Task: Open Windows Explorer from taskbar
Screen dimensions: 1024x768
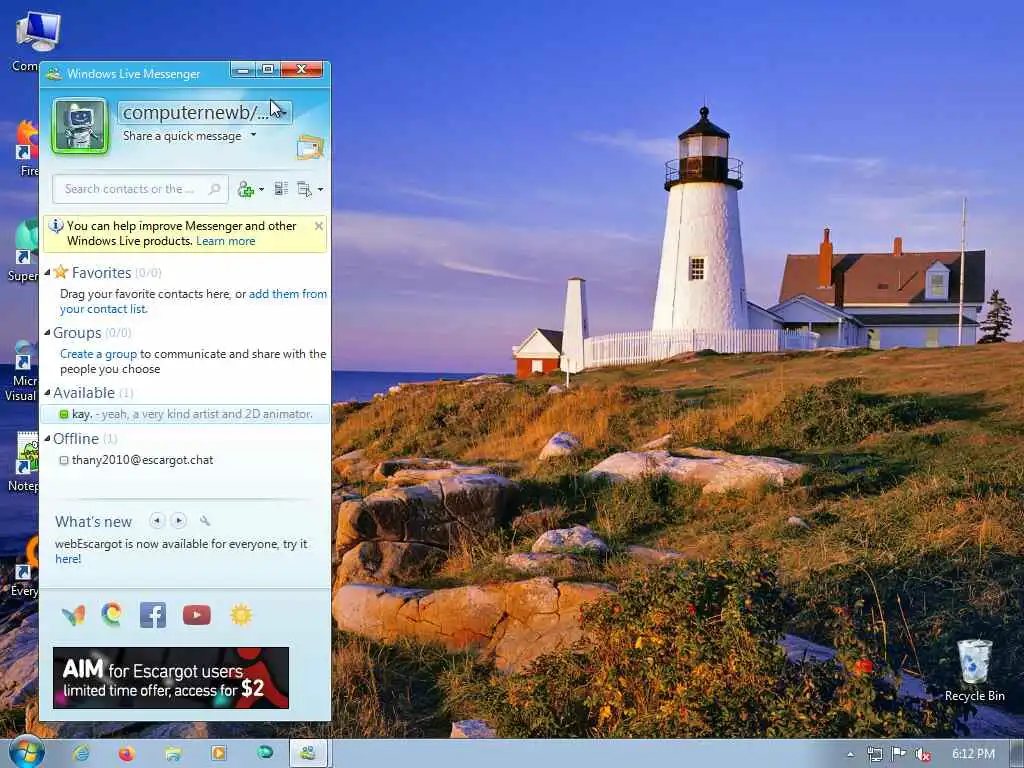Action: pos(173,754)
